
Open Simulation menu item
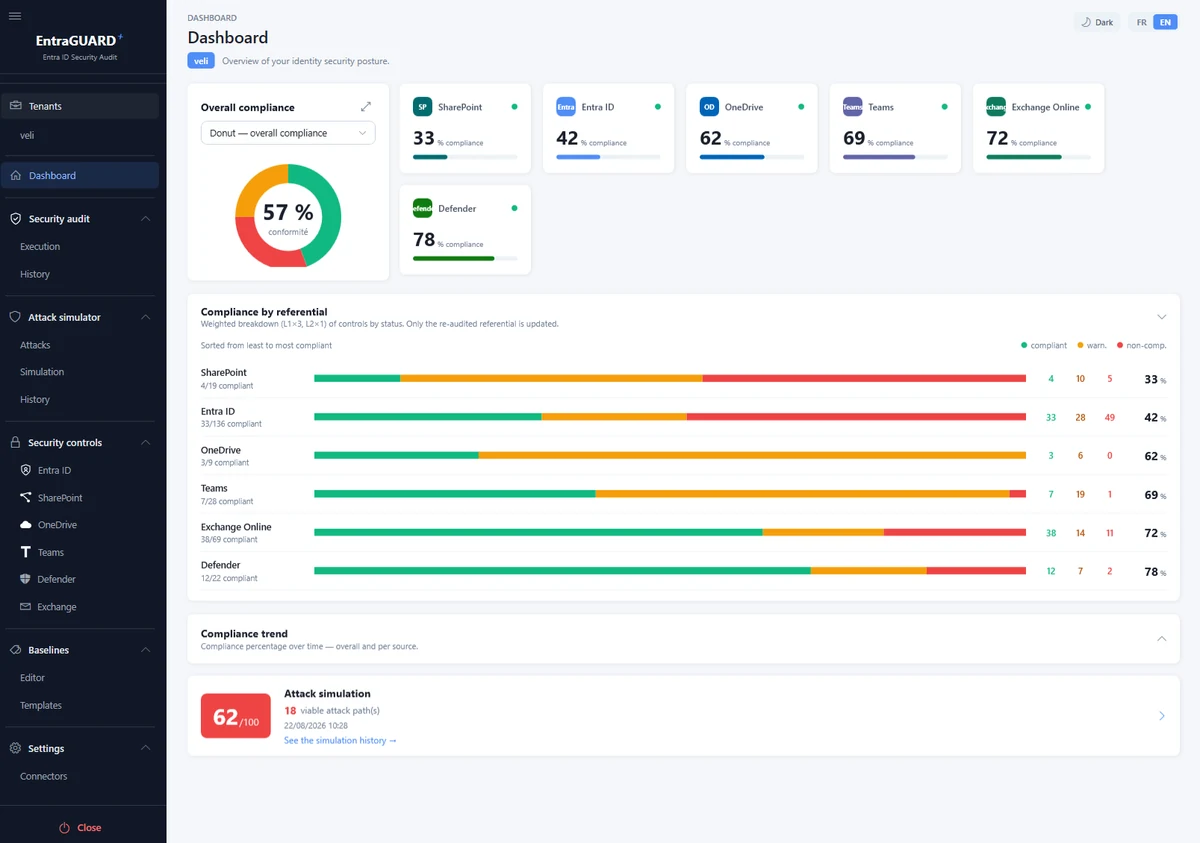(x=42, y=372)
